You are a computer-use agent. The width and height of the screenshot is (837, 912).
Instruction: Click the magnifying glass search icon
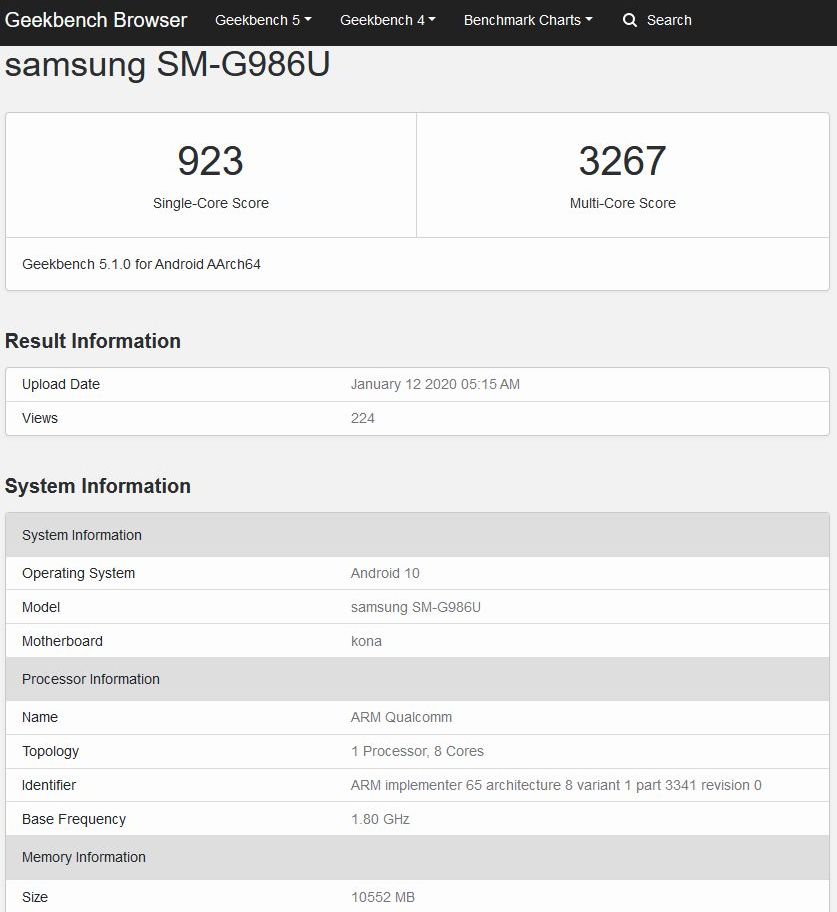point(630,20)
